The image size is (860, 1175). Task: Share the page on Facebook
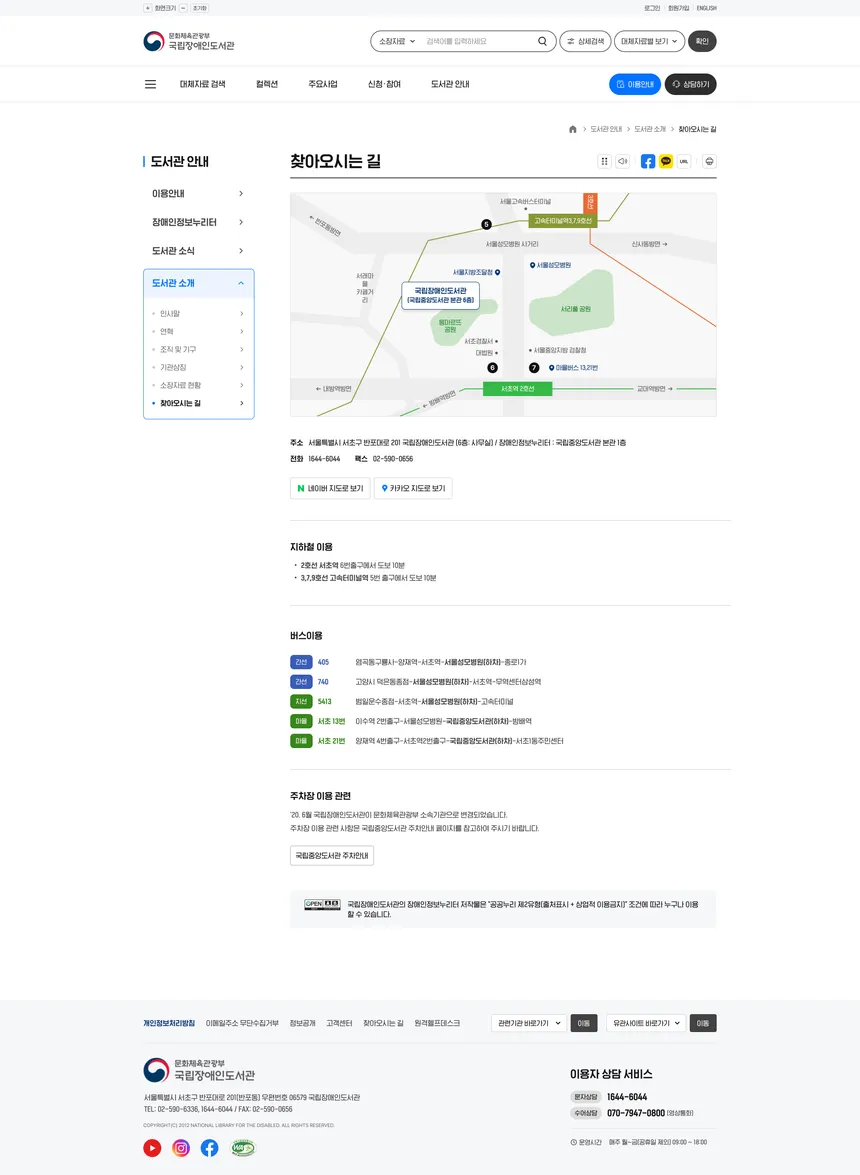click(648, 161)
